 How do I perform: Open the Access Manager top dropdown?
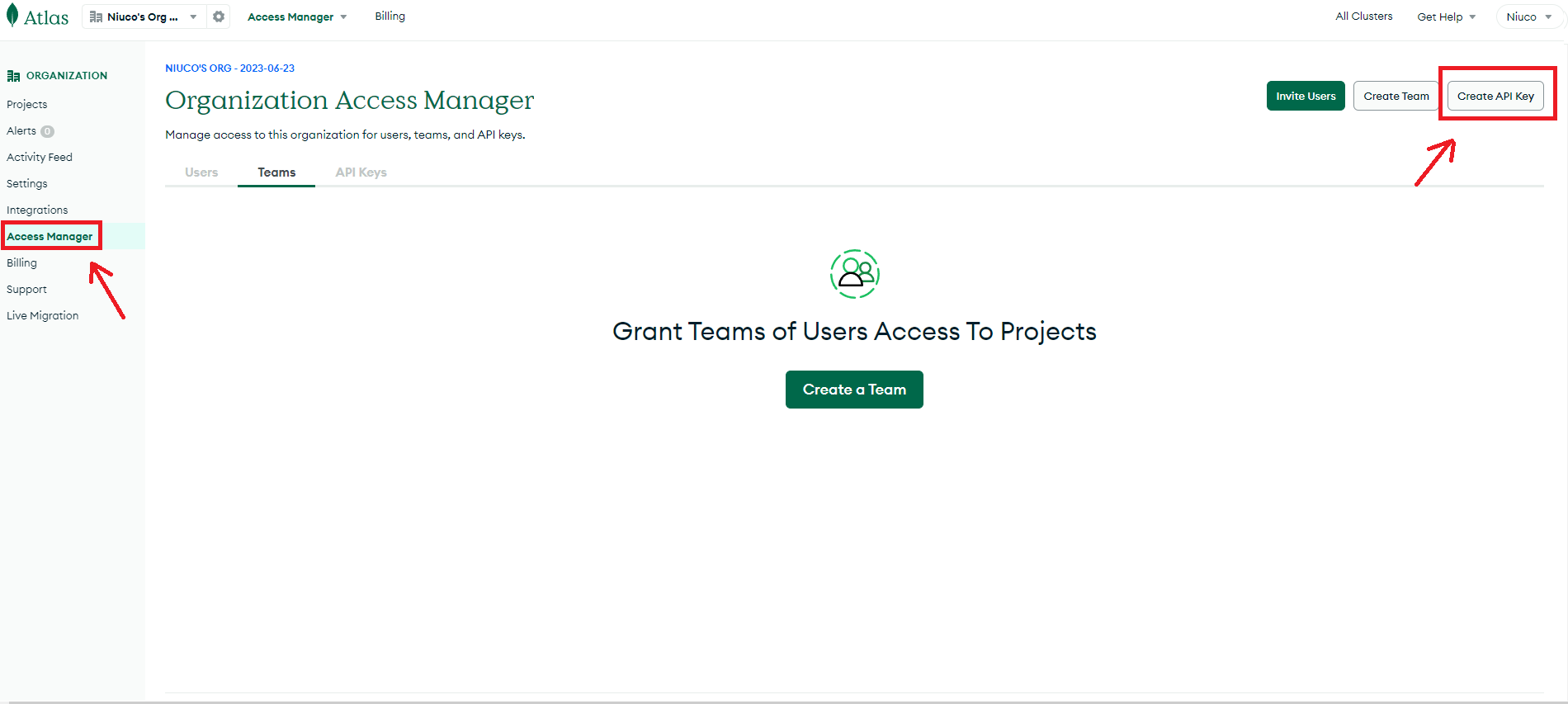tap(297, 17)
